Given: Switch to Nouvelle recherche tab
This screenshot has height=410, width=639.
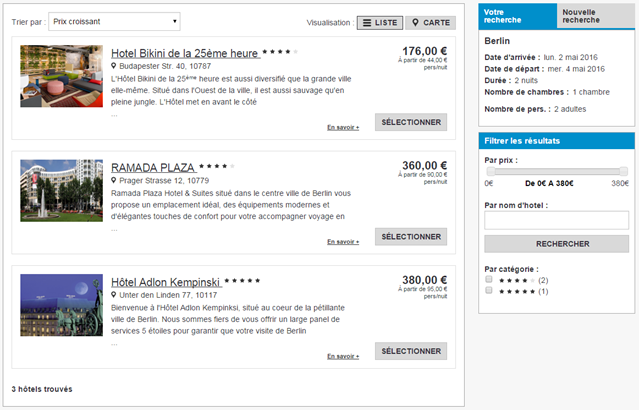Looking at the screenshot, I should [594, 15].
